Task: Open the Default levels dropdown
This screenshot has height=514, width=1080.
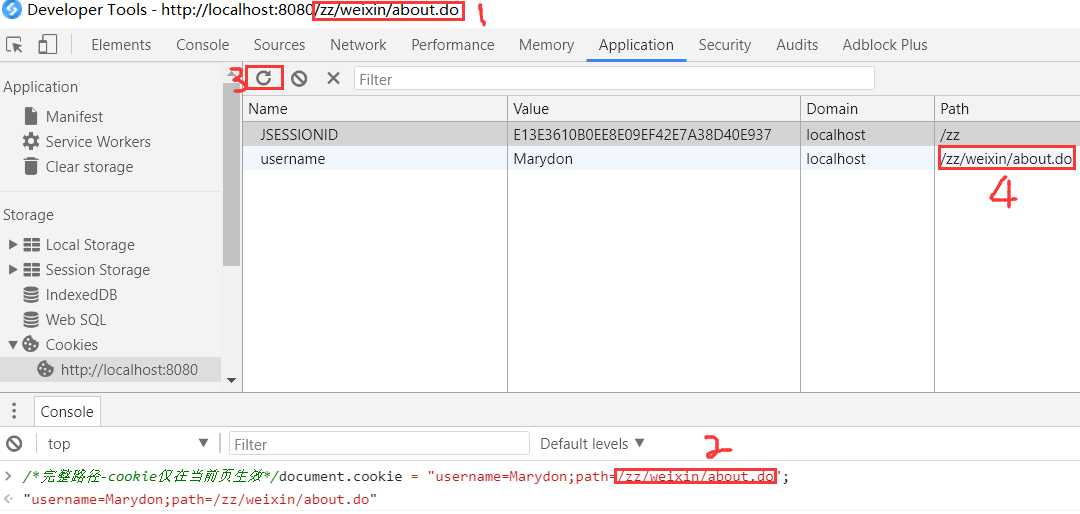Action: click(x=592, y=444)
